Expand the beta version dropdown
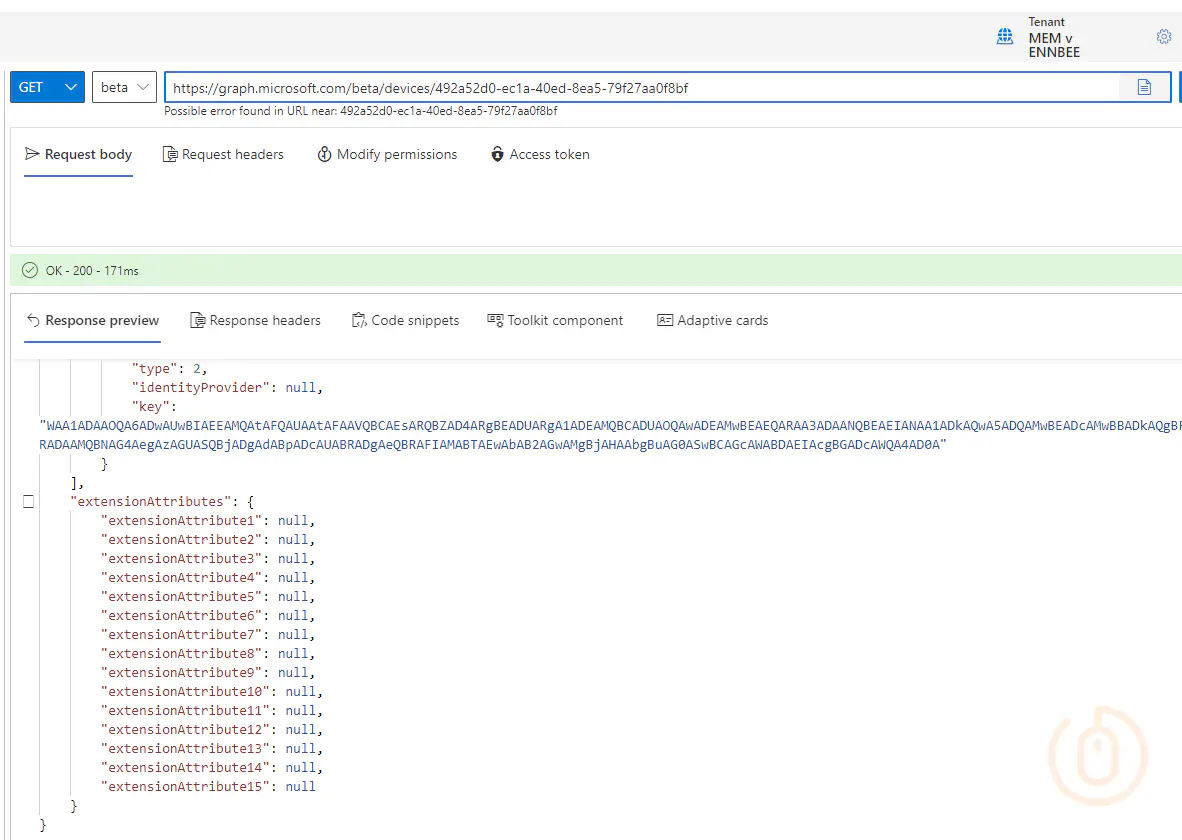 [125, 87]
